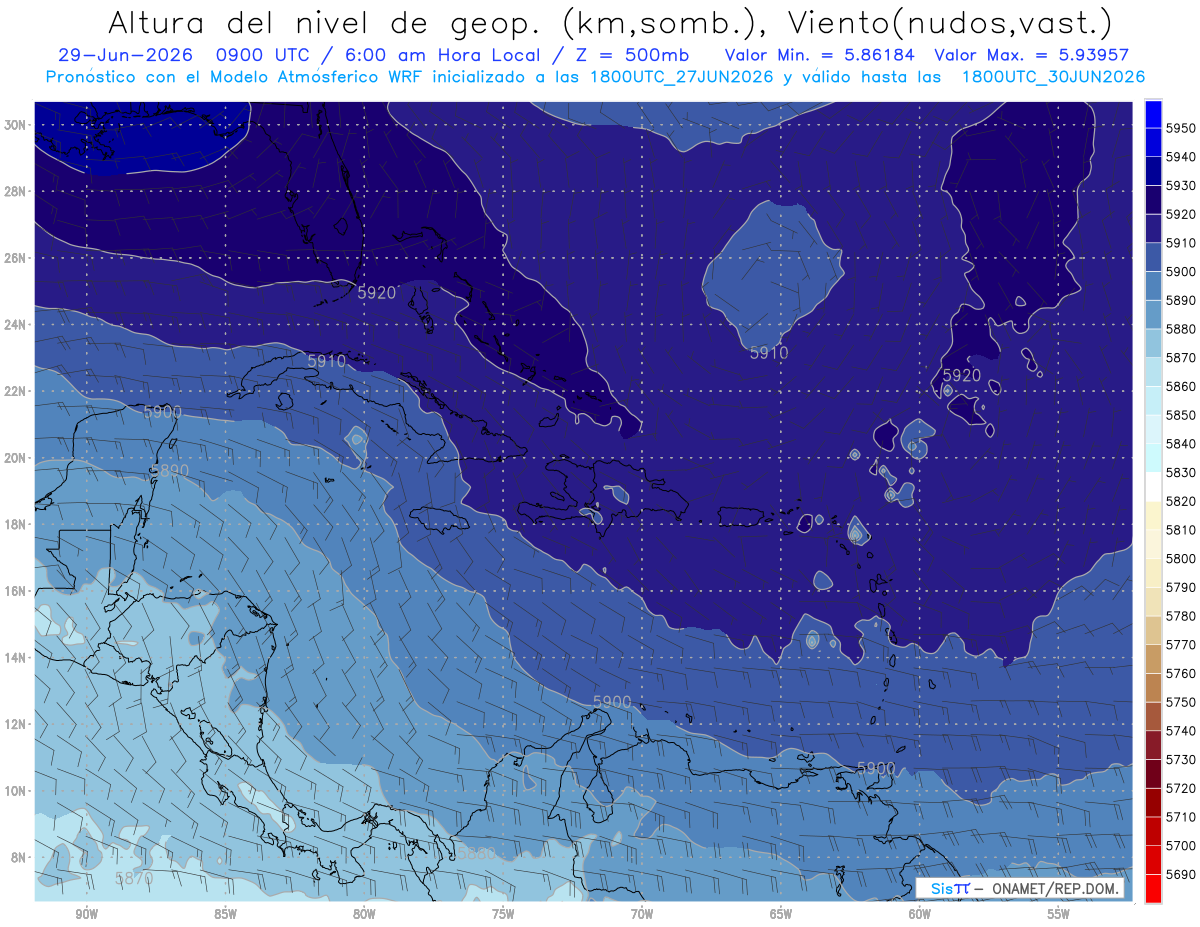1200x927 pixels.
Task: Click the '70W' longitude label
Action: 642,913
